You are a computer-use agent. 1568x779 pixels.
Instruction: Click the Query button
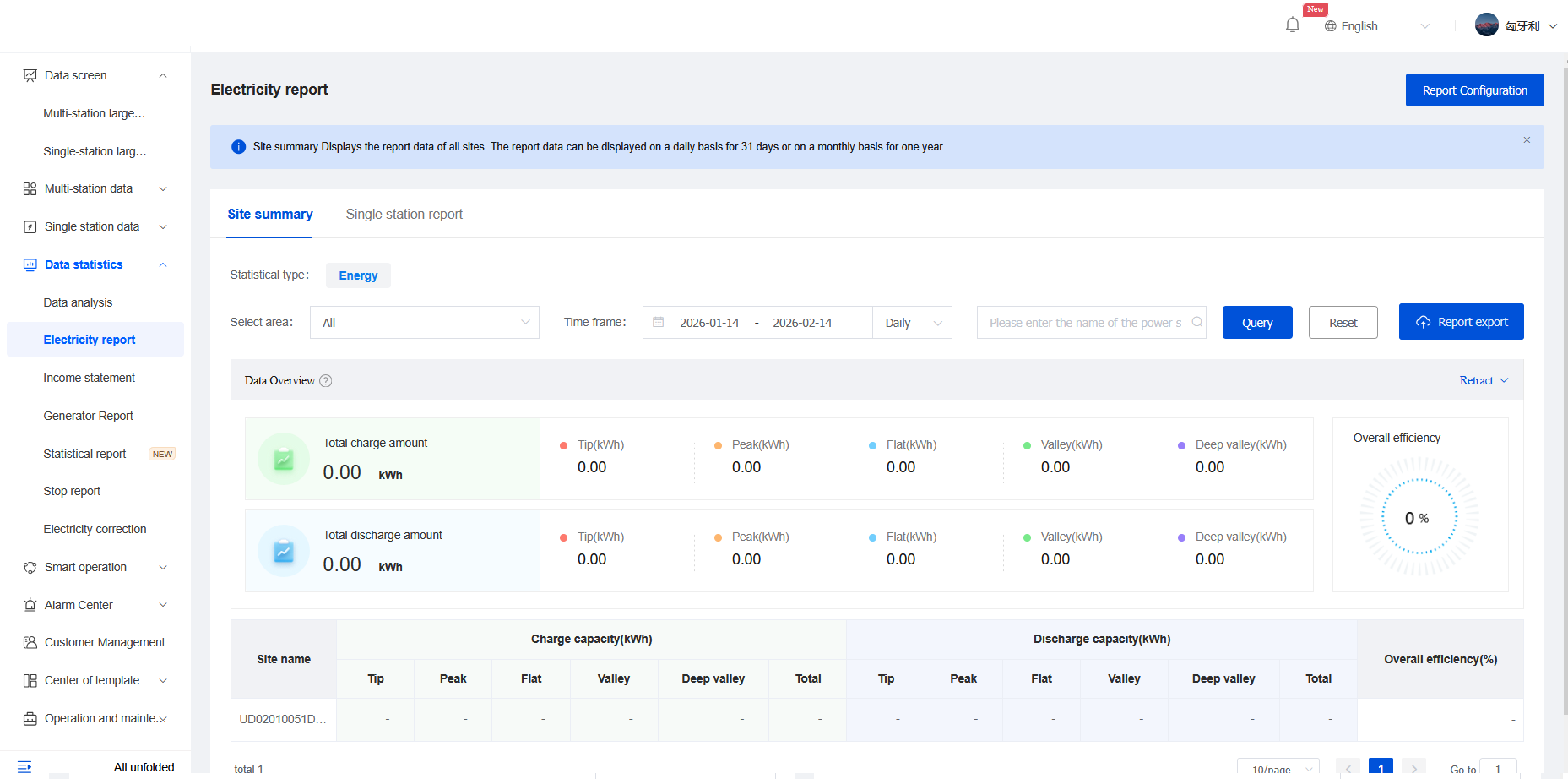pos(1256,323)
